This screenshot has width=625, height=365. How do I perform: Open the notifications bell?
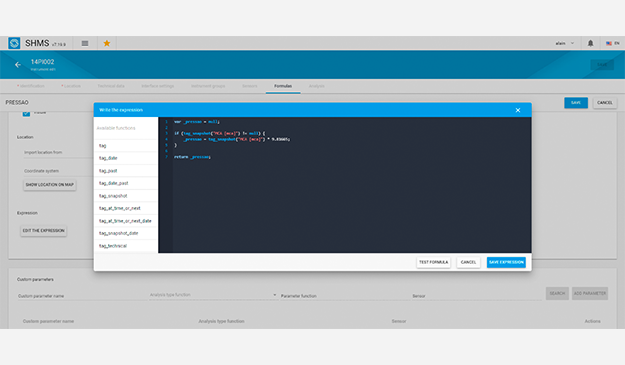click(x=590, y=43)
